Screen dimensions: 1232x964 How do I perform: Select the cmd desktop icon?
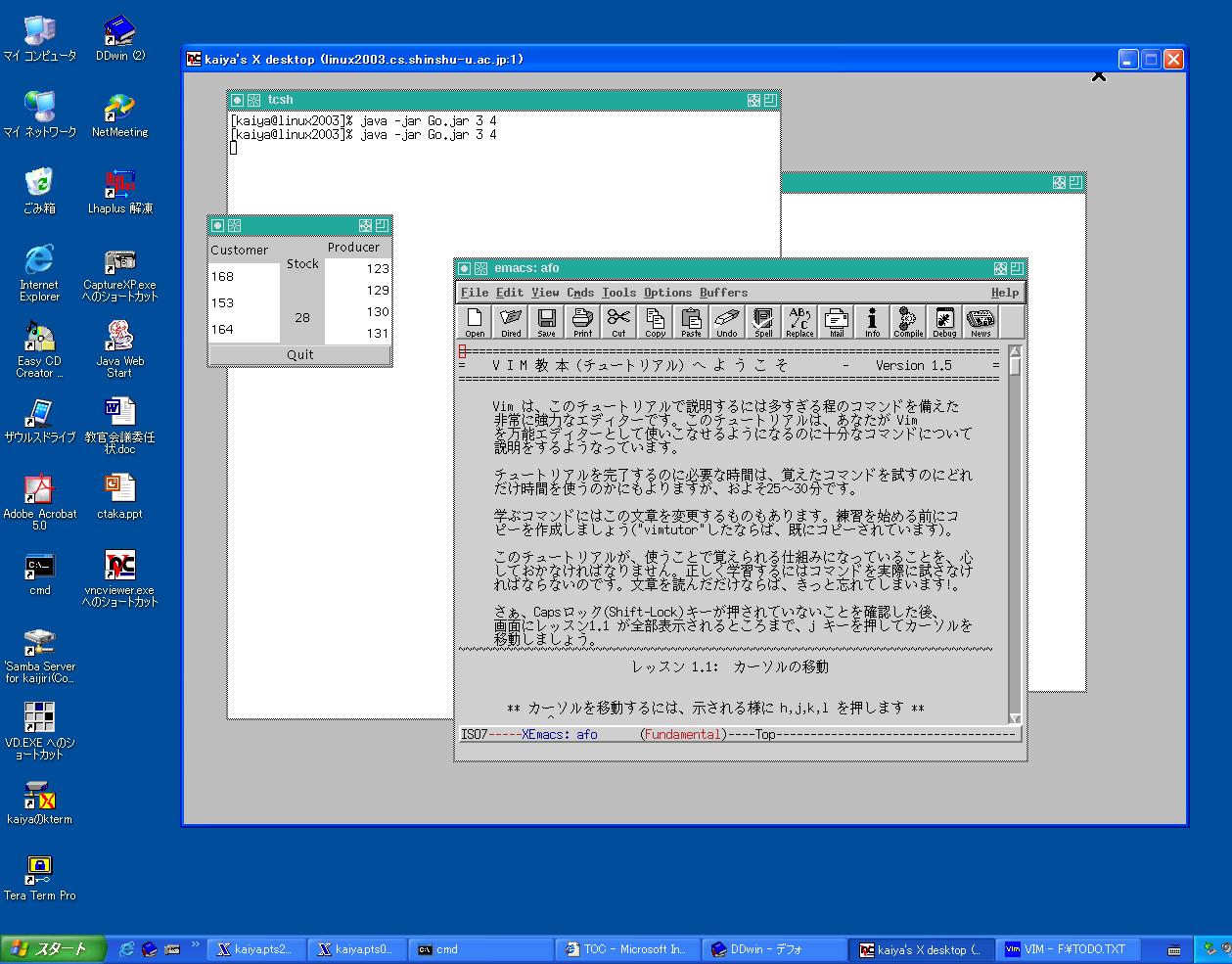39,573
